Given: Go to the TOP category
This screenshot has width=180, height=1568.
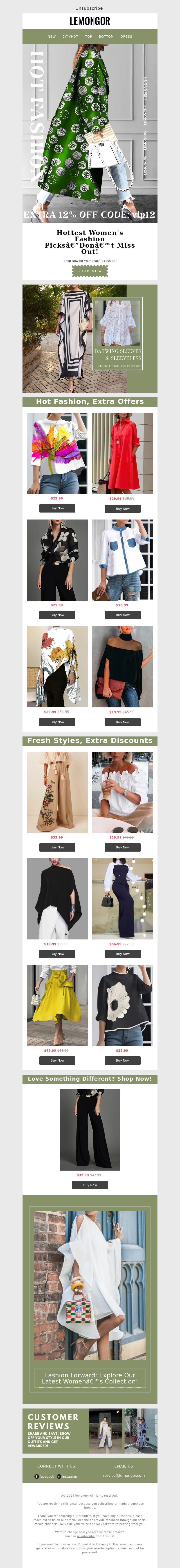Looking at the screenshot, I should 89,36.
